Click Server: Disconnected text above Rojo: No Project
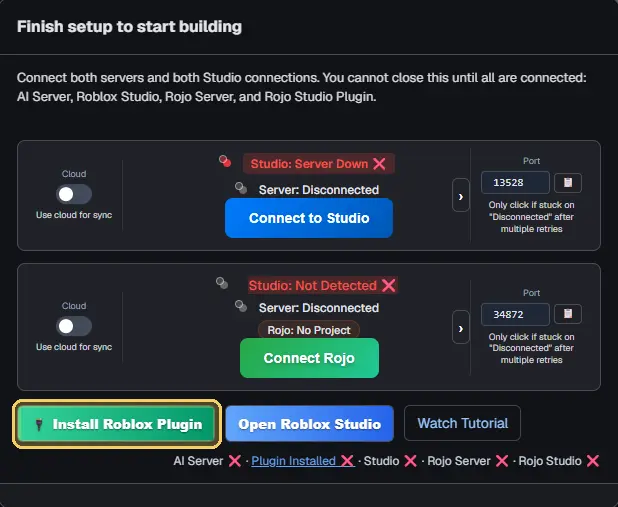Image resolution: width=618 pixels, height=507 pixels. 318,308
